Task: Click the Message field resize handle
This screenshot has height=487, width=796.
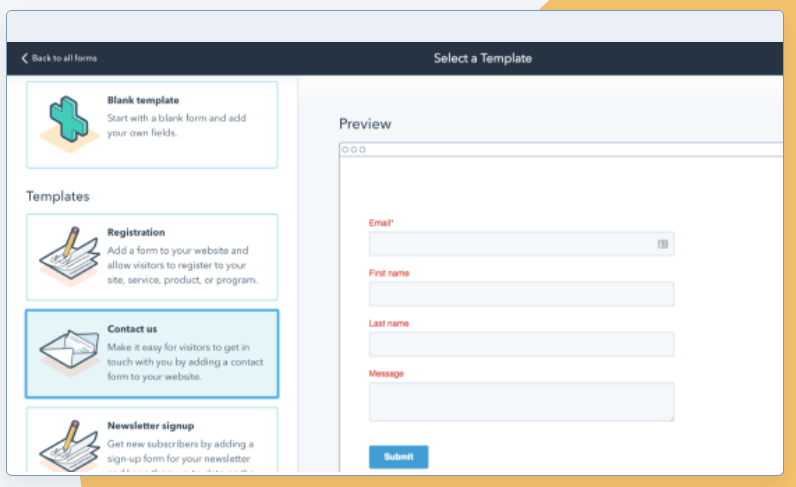Action: pyautogui.click(x=670, y=417)
